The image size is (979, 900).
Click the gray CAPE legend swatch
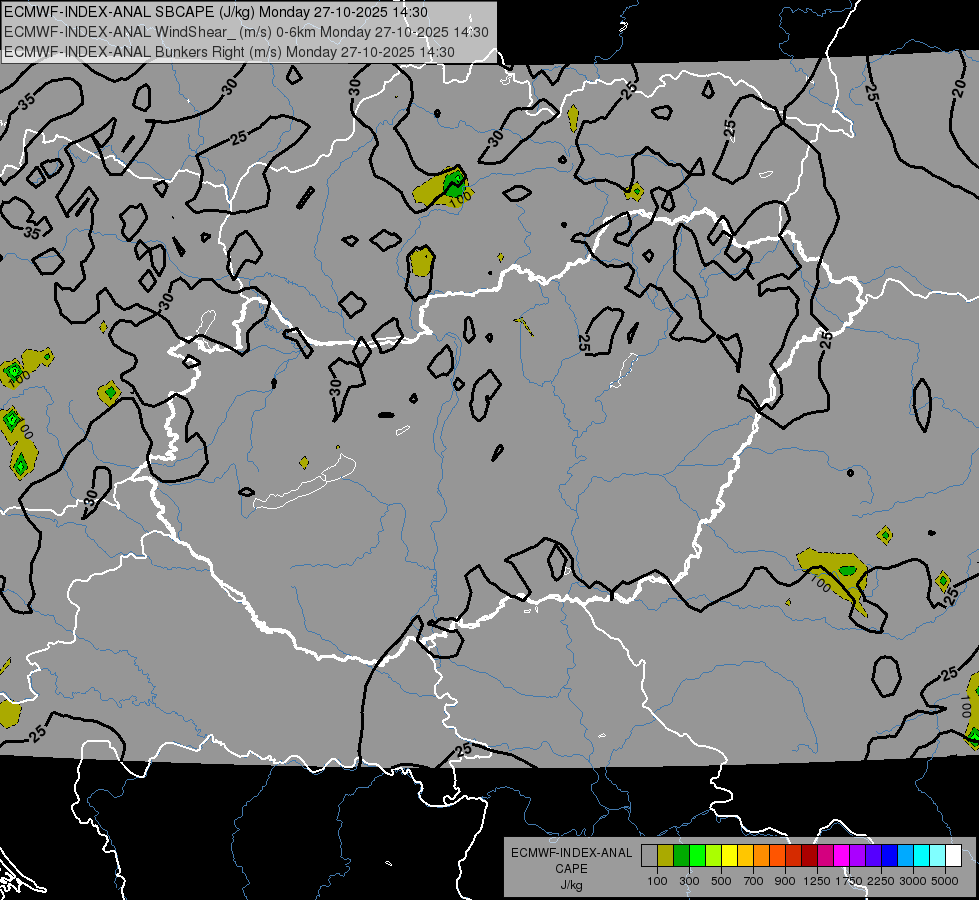tap(649, 856)
